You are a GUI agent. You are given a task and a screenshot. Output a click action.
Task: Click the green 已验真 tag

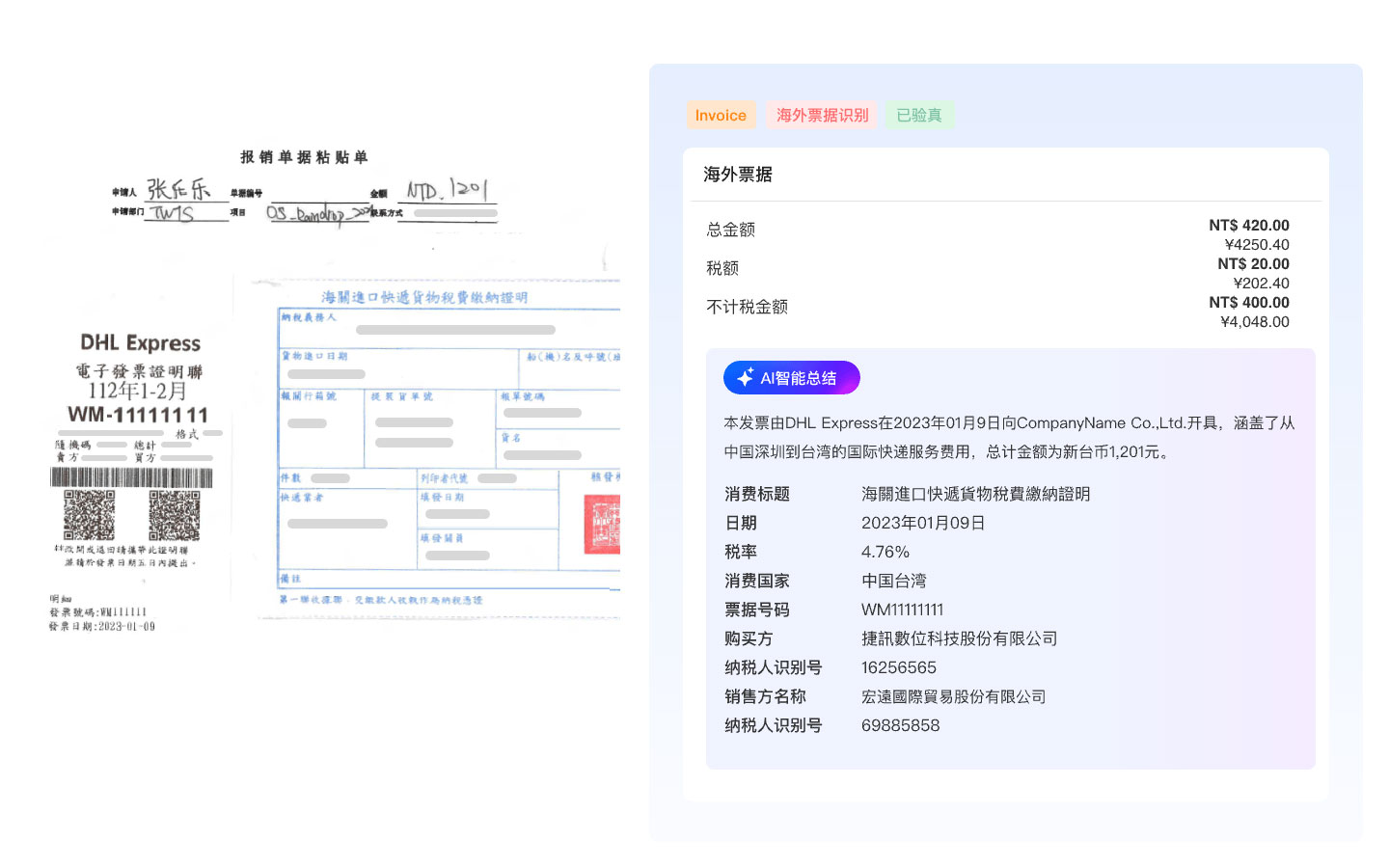[x=919, y=115]
